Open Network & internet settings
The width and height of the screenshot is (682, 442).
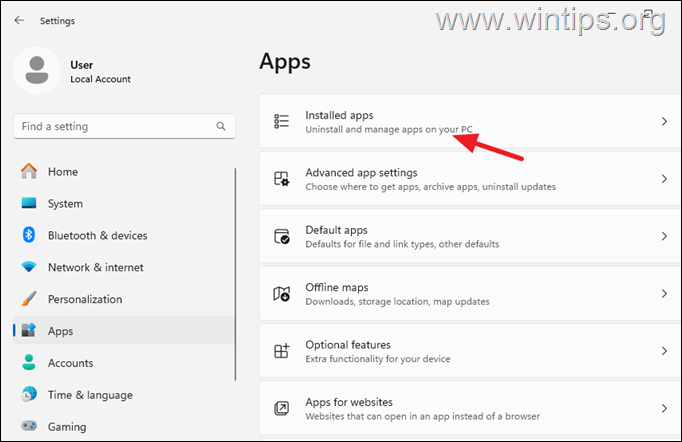click(124, 267)
